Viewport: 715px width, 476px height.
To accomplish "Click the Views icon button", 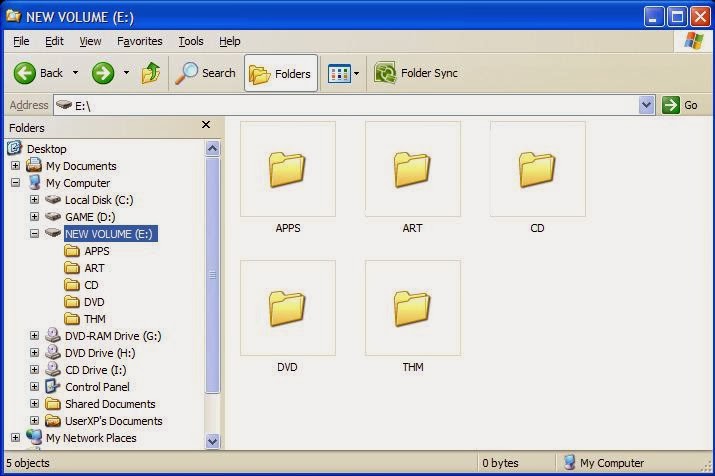I will click(x=339, y=73).
